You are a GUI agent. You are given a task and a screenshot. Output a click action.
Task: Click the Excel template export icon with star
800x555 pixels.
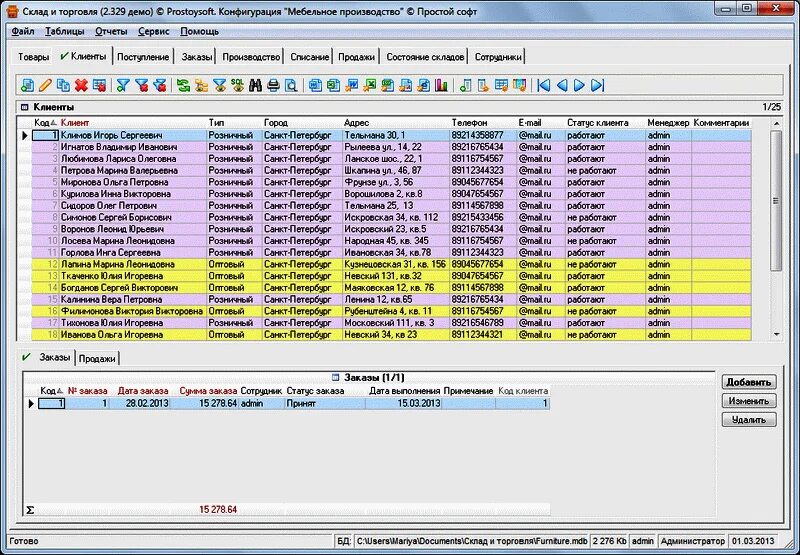pos(369,85)
